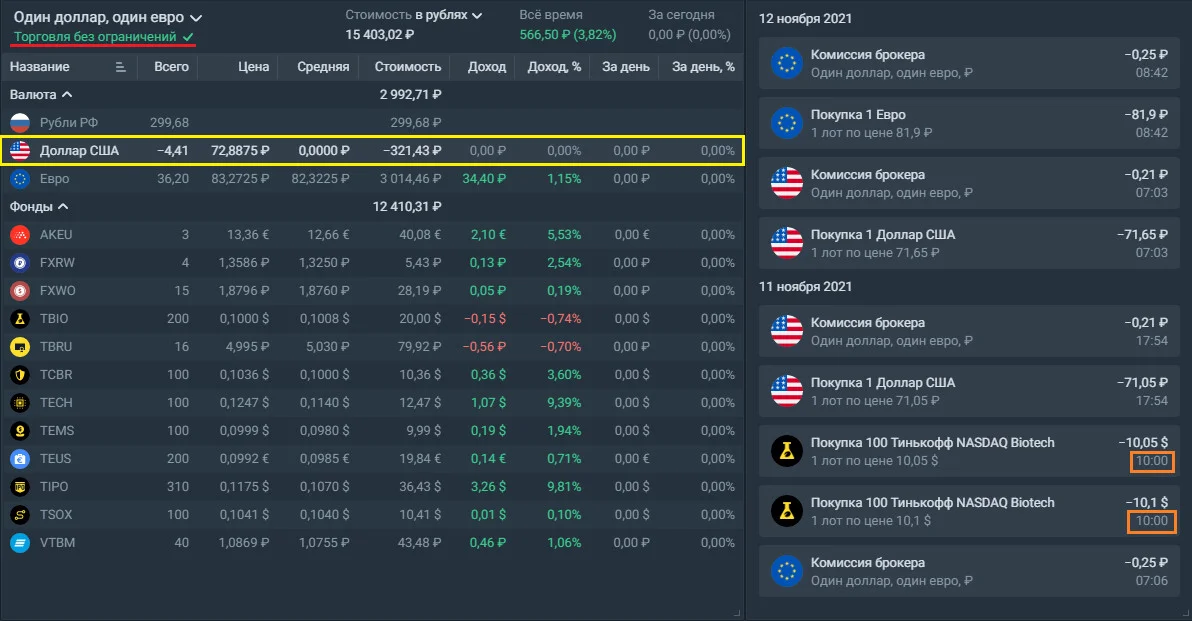Screen dimensions: 1192x621
Task: Click the TIPO fund icon
Action: 20,486
